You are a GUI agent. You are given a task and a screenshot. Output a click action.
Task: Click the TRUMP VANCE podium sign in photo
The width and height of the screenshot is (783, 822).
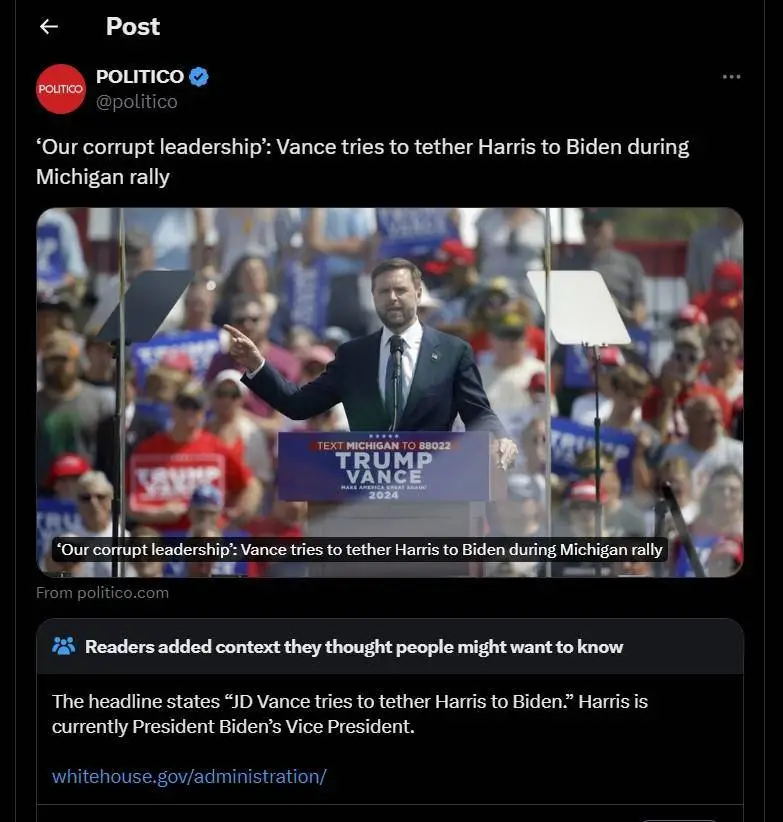pos(384,465)
